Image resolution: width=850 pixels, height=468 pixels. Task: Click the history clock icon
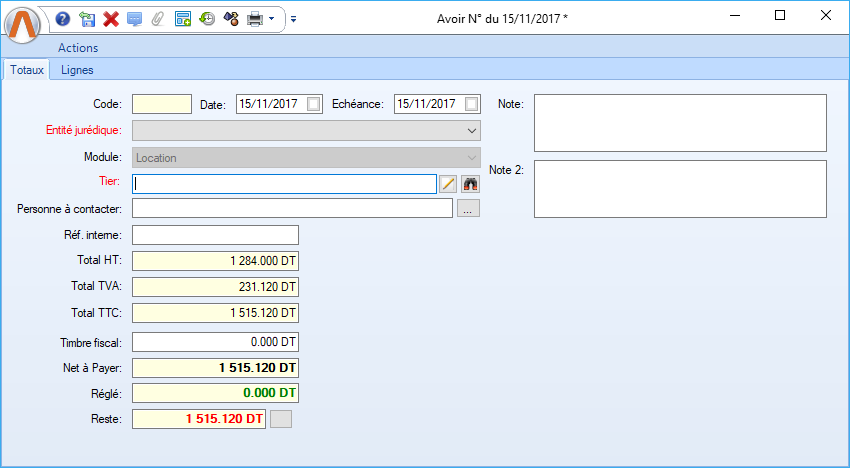(207, 18)
